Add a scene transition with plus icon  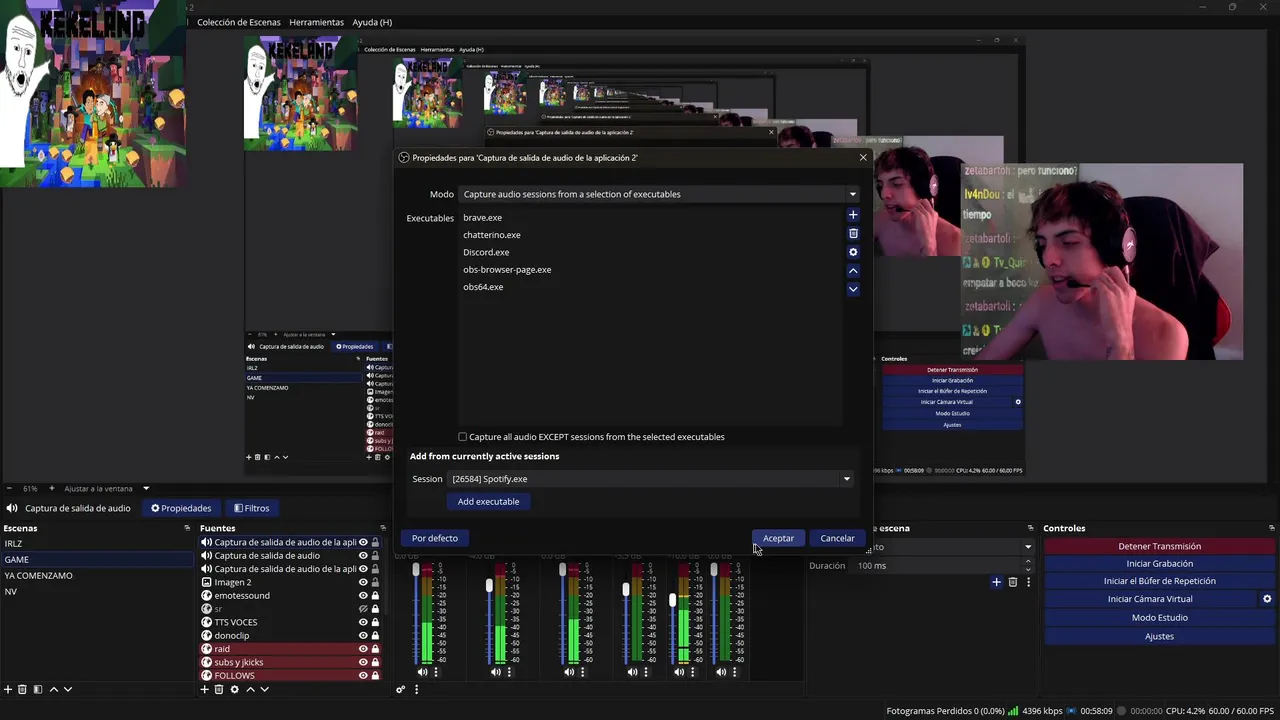click(x=996, y=582)
